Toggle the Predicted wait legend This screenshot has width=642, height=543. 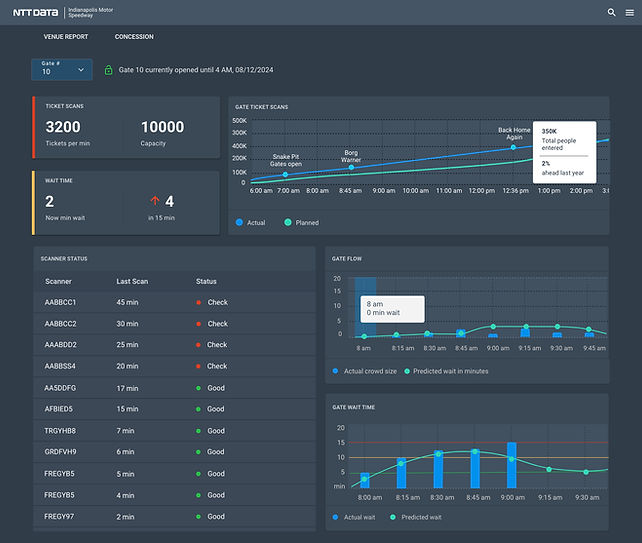coord(416,517)
